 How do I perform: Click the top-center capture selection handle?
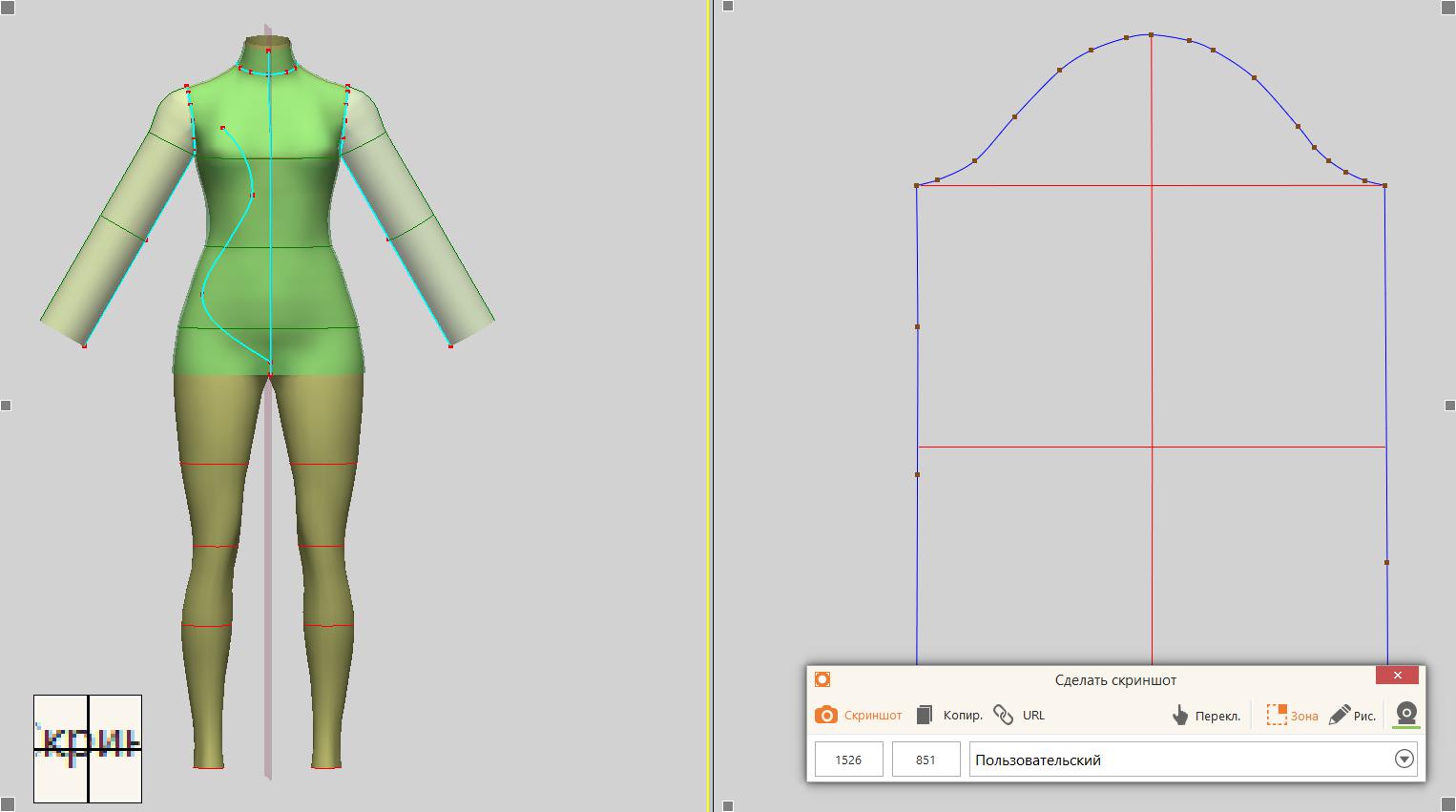point(728,6)
